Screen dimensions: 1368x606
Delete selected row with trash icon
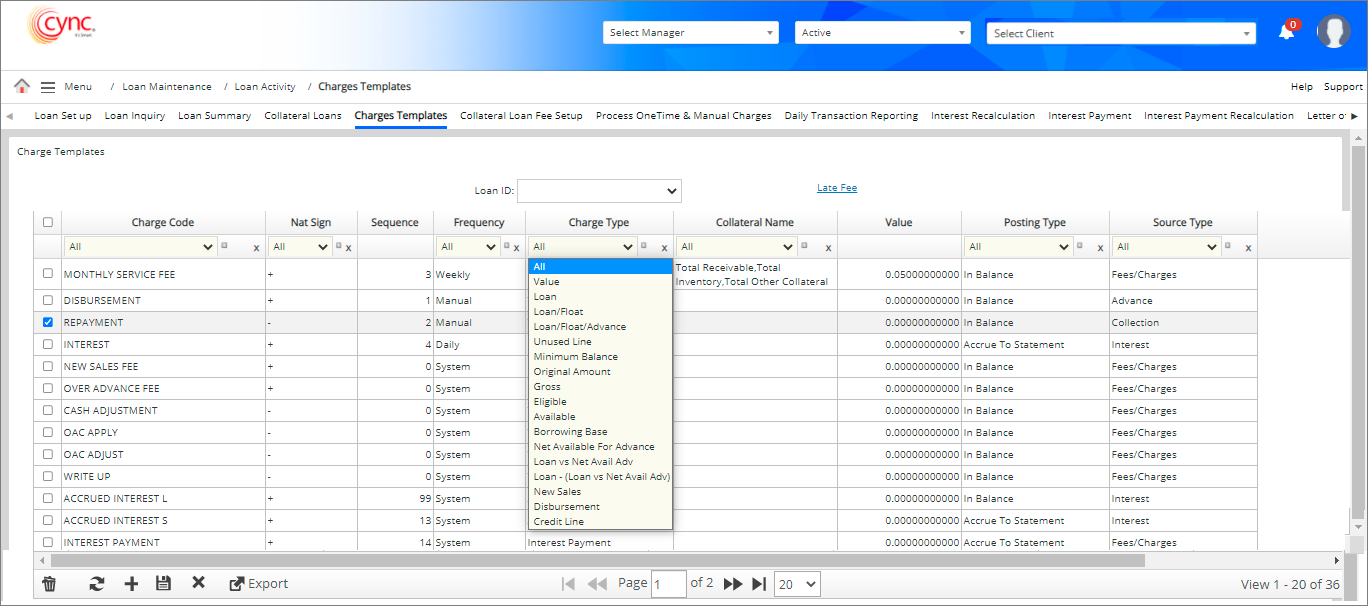click(49, 584)
